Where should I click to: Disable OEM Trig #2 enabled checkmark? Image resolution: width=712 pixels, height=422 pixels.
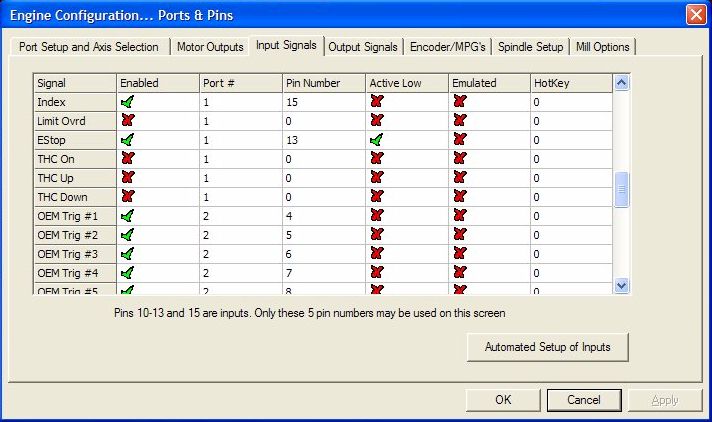coord(128,235)
